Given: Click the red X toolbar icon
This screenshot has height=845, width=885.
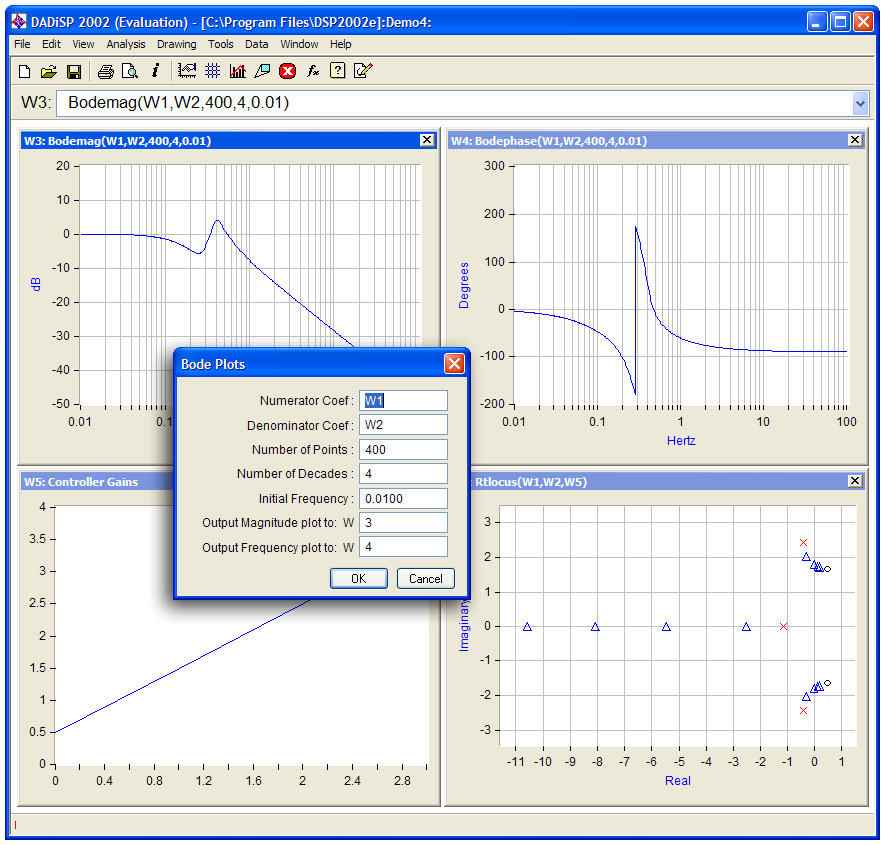Looking at the screenshot, I should [x=287, y=71].
